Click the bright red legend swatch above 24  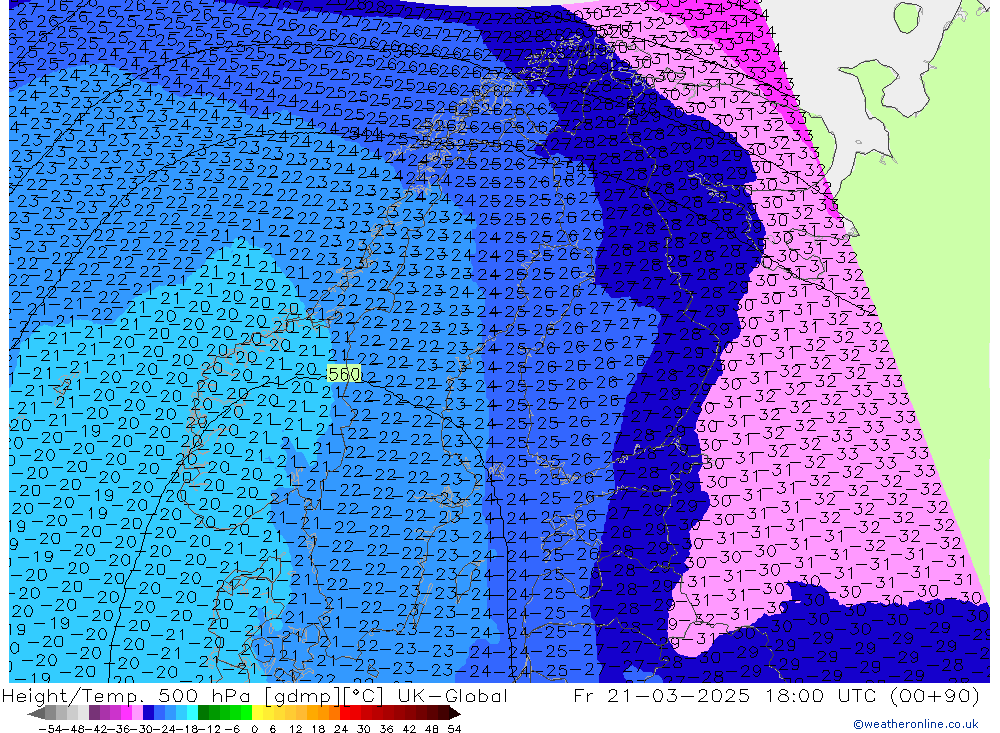point(345,713)
